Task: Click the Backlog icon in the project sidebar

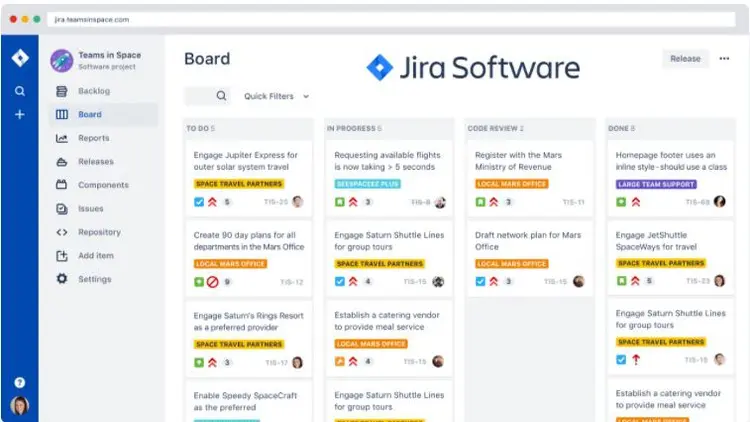Action: (x=62, y=91)
